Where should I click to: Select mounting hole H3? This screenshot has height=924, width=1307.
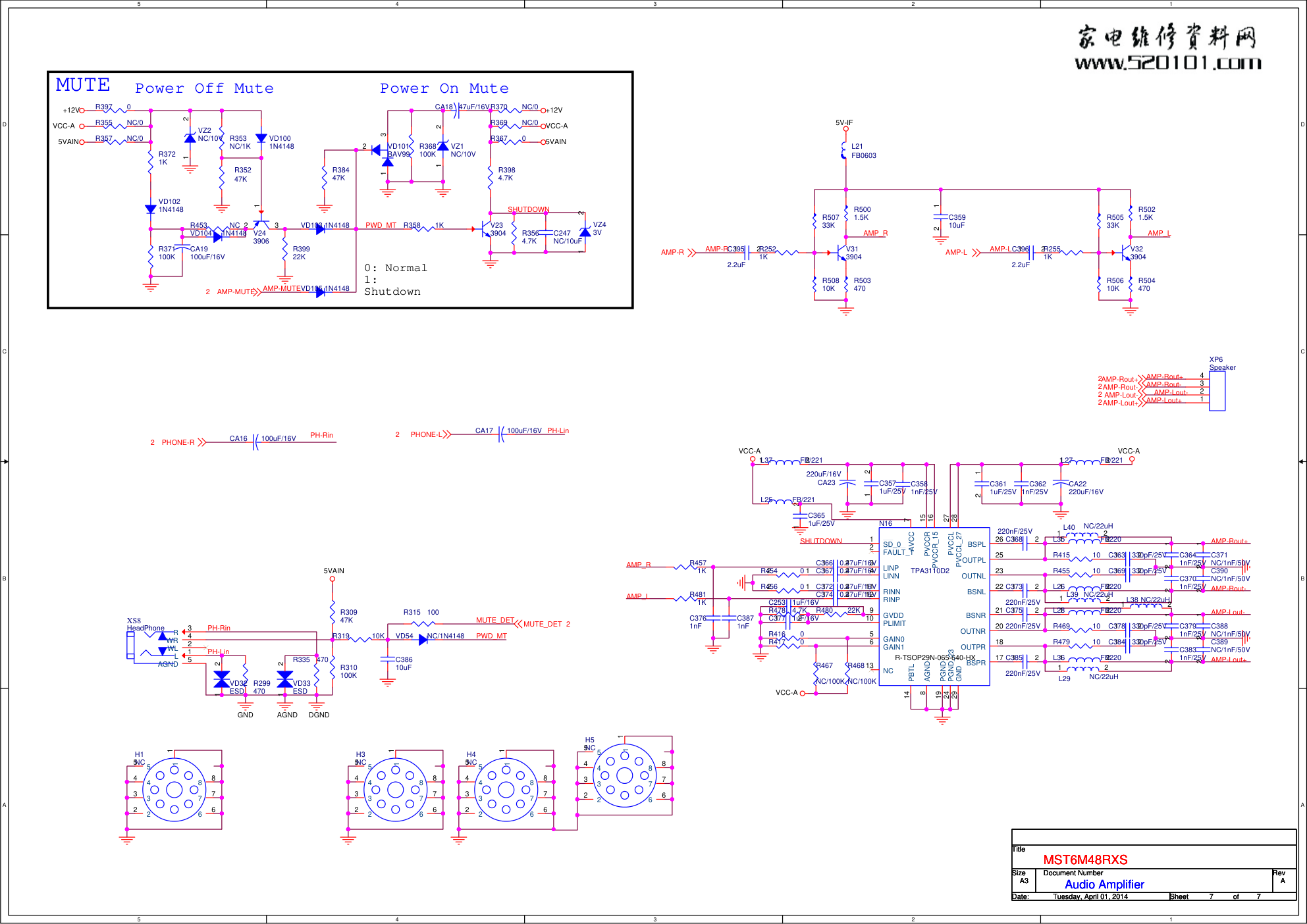coord(396,790)
